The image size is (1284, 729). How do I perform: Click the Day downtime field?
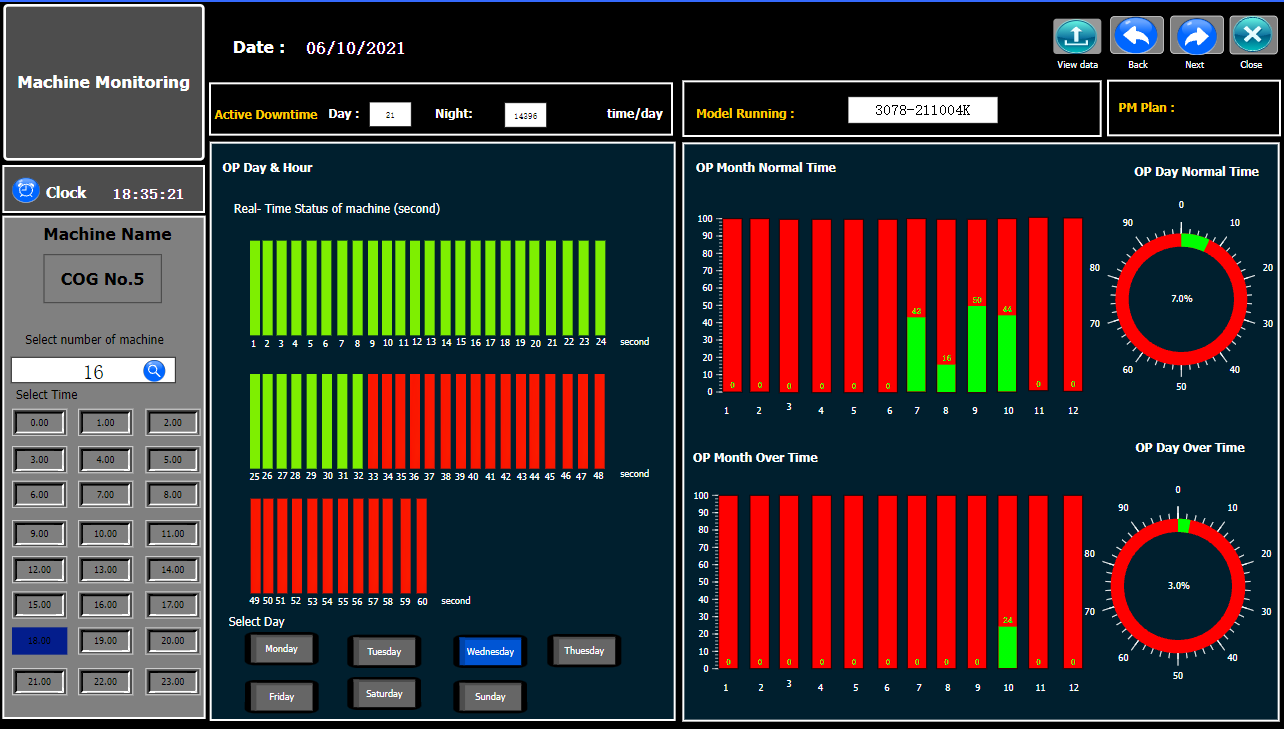390,114
